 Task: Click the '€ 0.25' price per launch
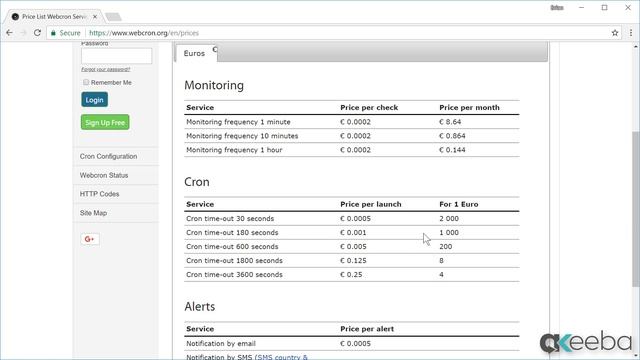351,275
